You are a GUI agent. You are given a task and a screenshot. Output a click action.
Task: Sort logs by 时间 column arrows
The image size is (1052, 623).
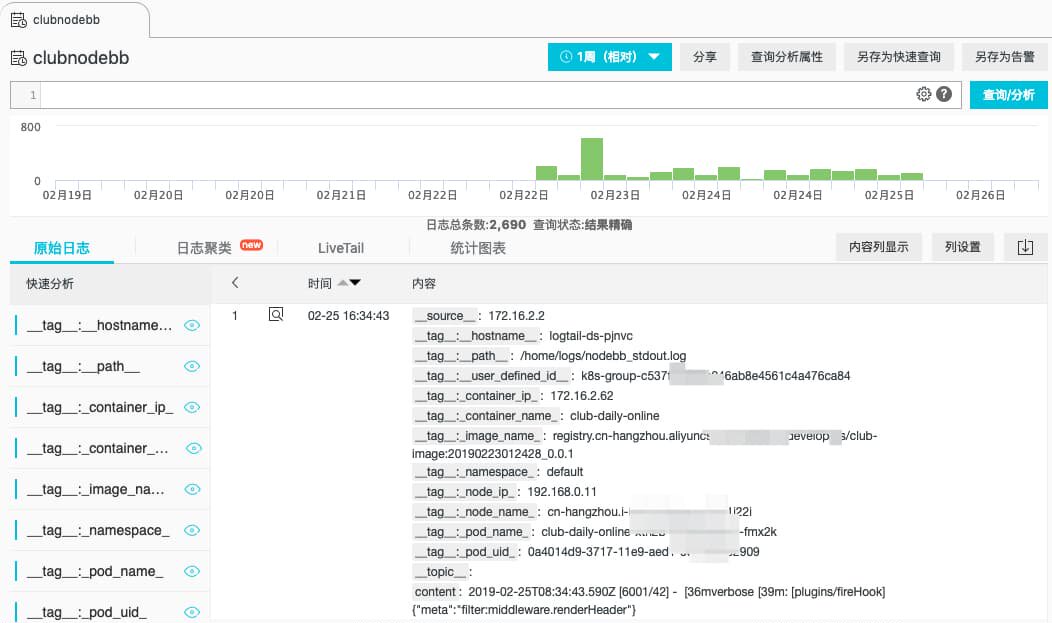[x=350, y=283]
